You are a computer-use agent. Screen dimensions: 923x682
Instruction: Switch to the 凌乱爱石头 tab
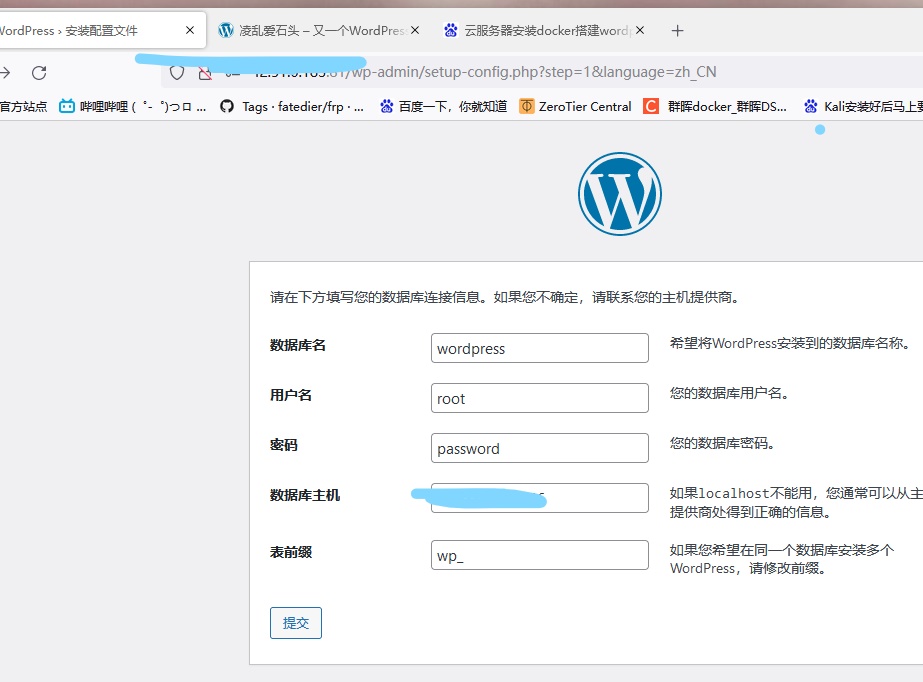[x=318, y=30]
